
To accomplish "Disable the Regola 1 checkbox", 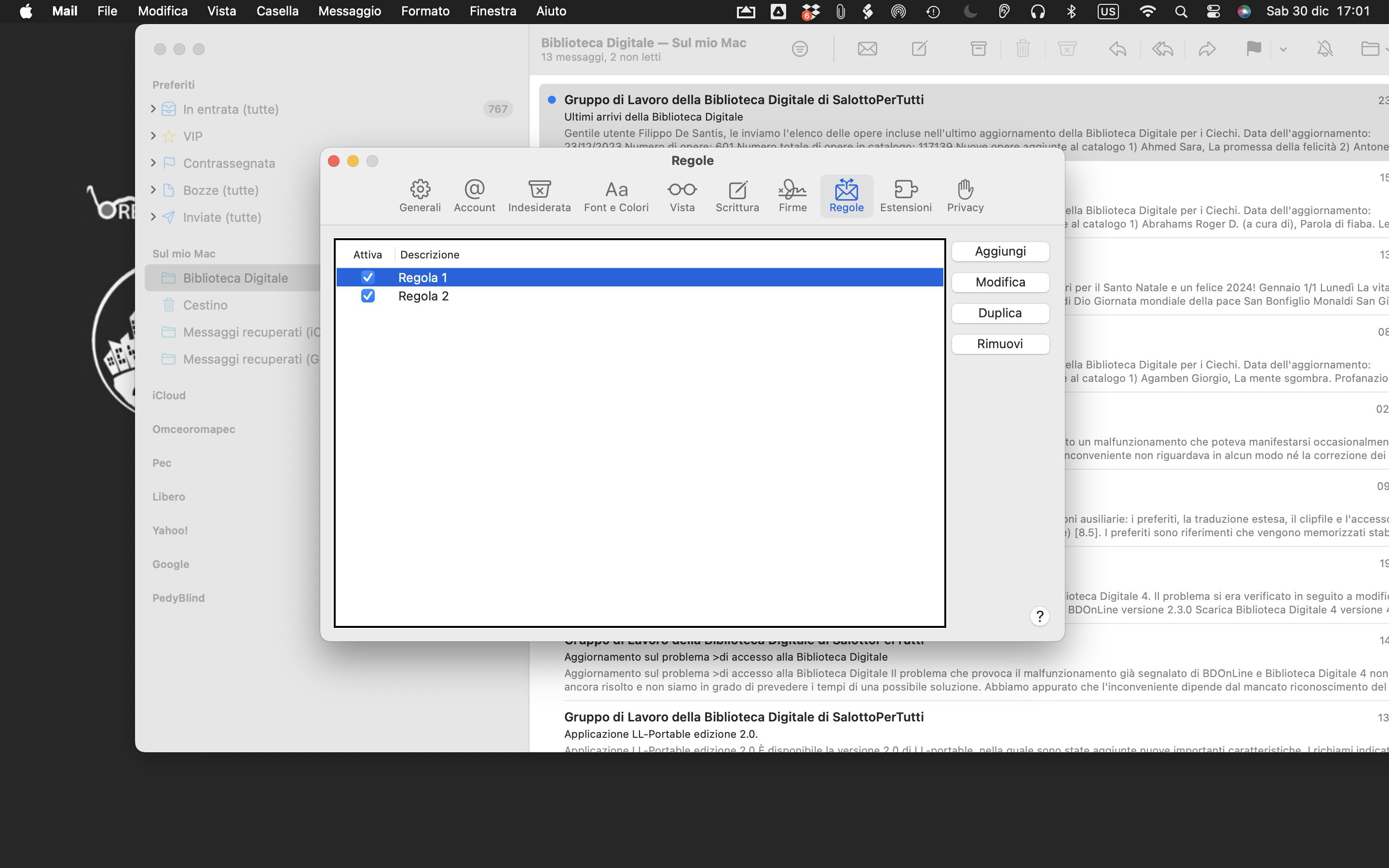I will [x=368, y=277].
